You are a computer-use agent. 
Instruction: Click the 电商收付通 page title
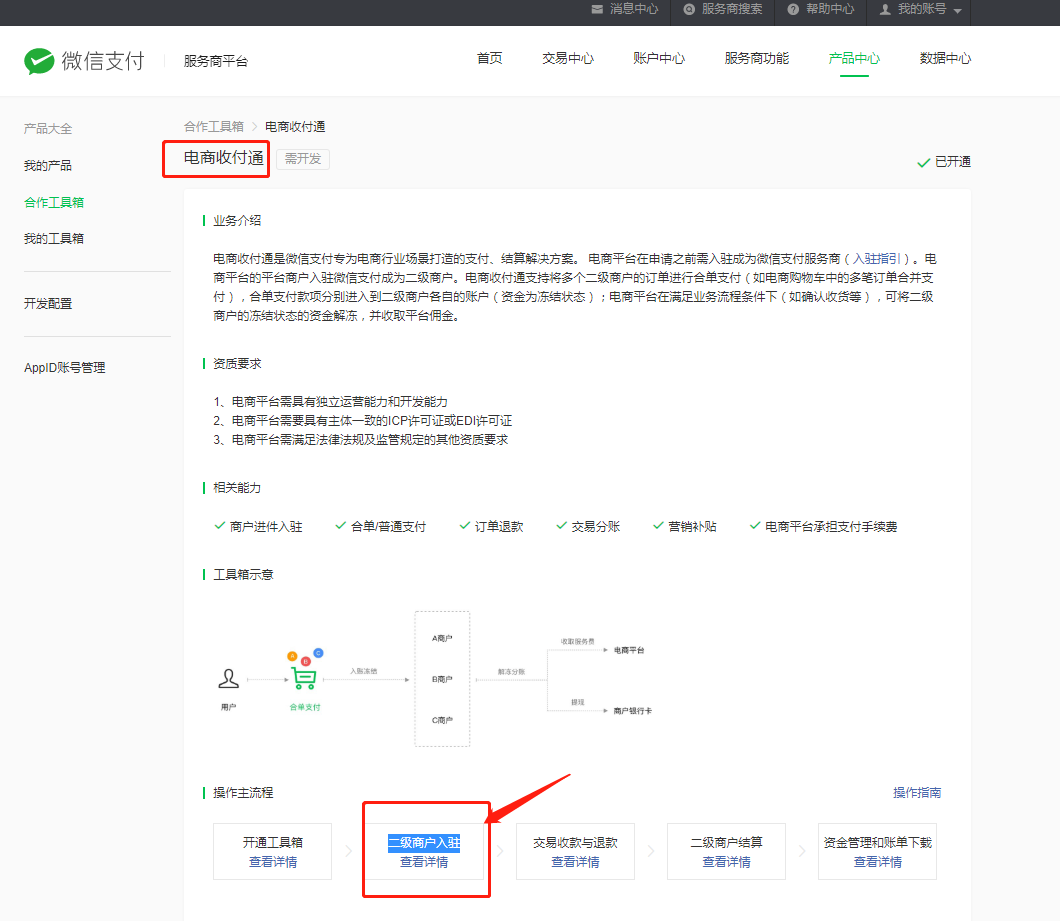coord(224,158)
